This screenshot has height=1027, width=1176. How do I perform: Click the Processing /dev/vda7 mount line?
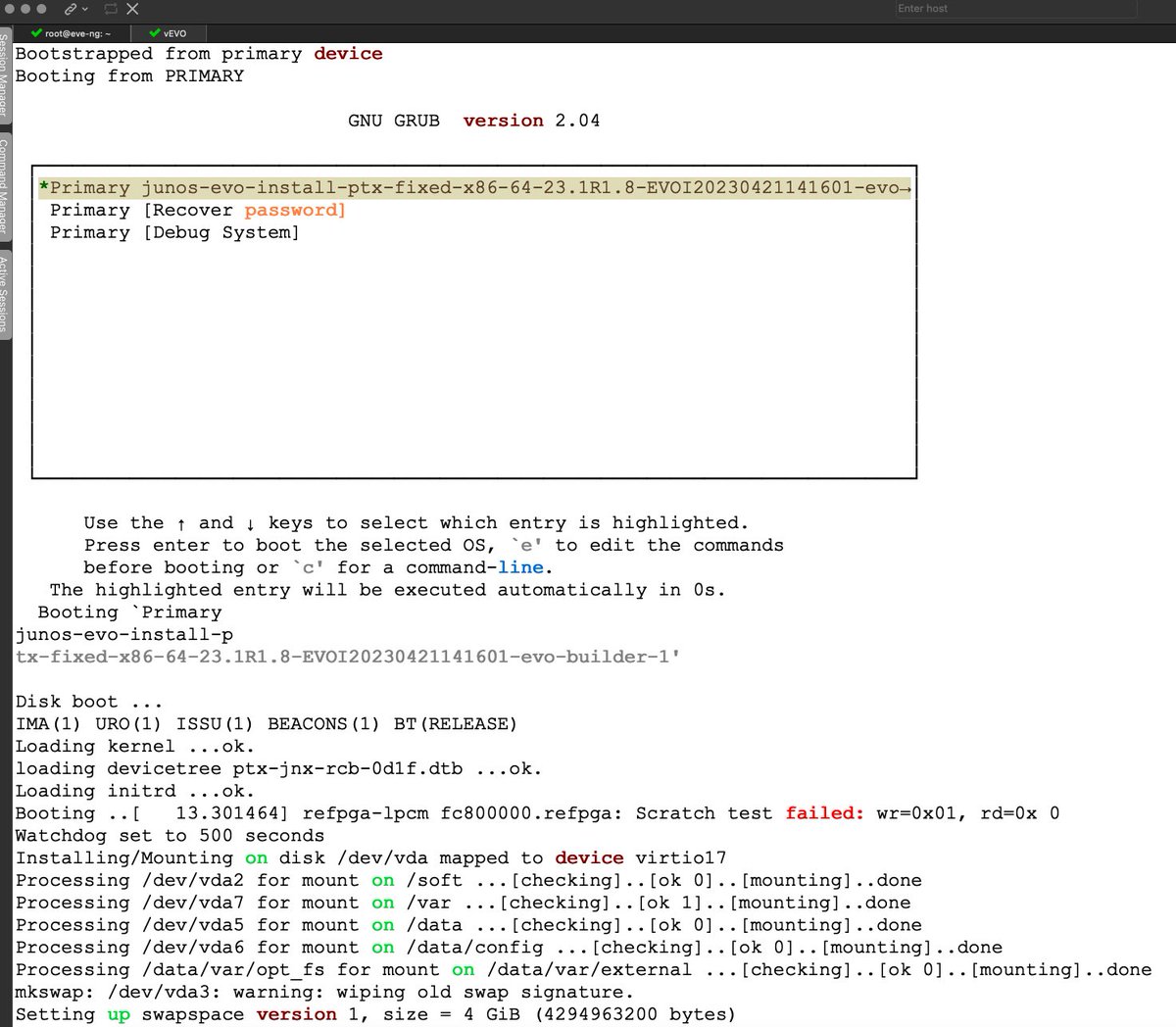tap(463, 903)
